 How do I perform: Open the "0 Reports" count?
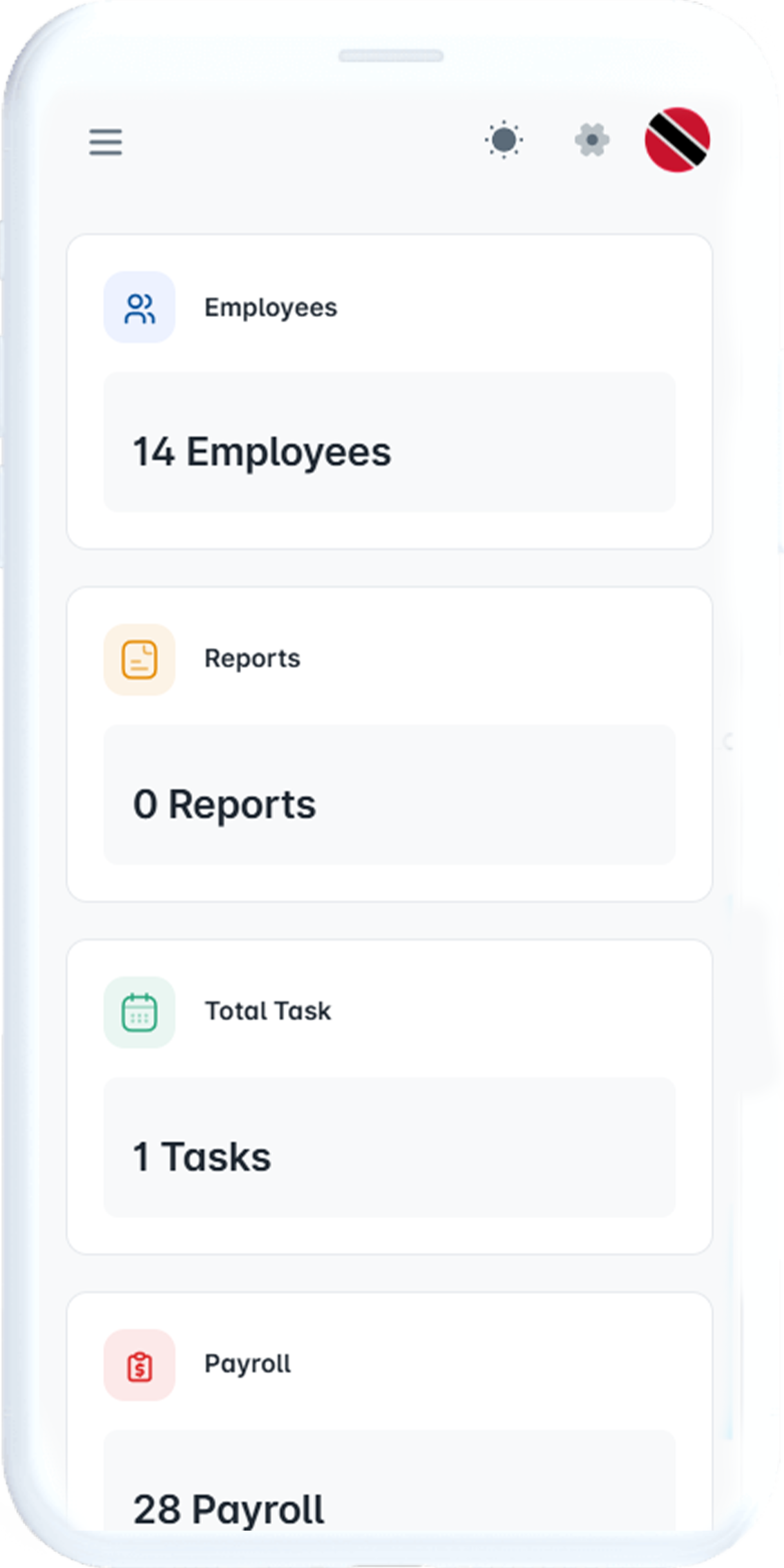(x=224, y=804)
